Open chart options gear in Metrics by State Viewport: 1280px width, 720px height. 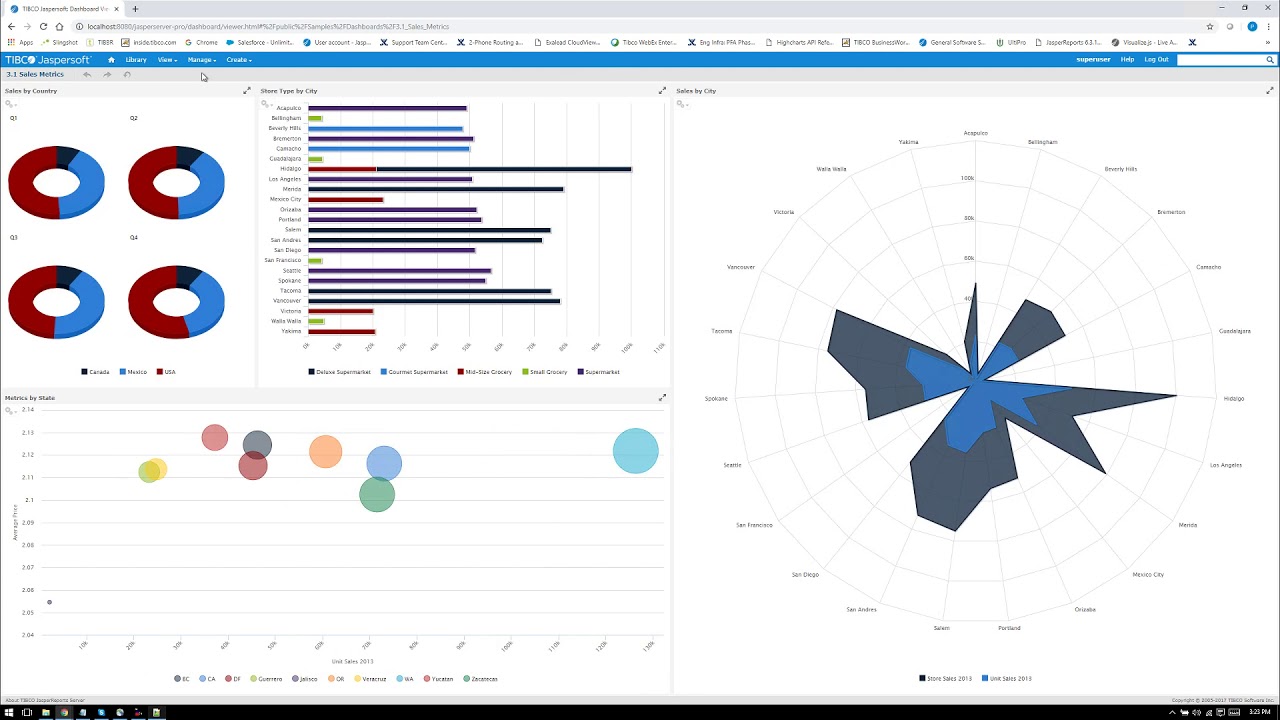coord(11,410)
